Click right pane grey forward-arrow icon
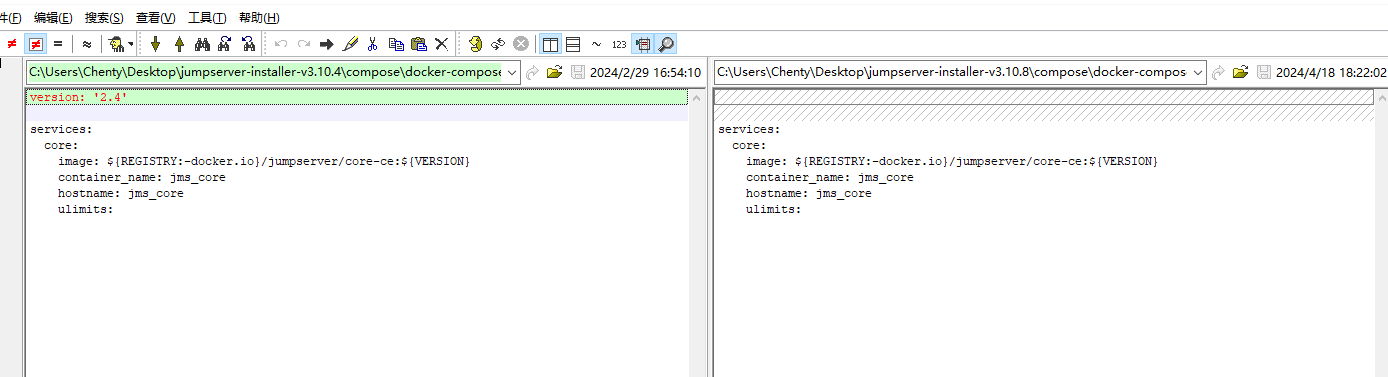The width and height of the screenshot is (1388, 377). [1218, 72]
